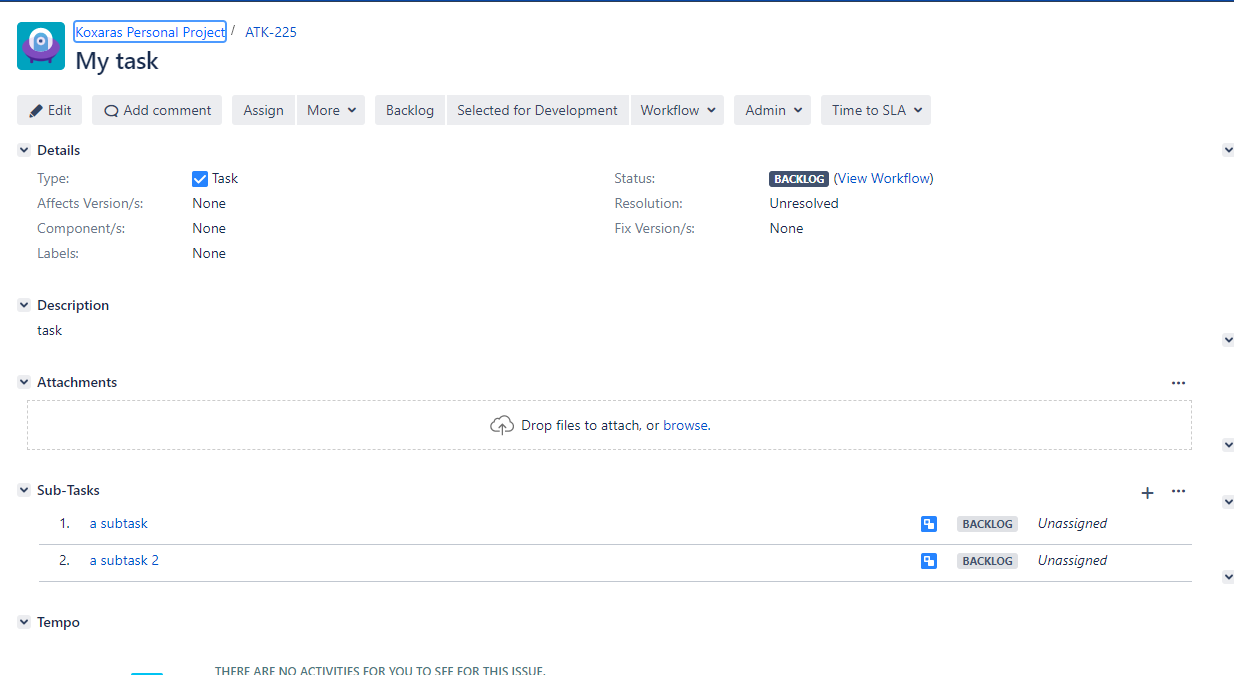Viewport: 1234px width, 675px height.
Task: Click the comment bubble icon beside Add comment
Action: 110,110
